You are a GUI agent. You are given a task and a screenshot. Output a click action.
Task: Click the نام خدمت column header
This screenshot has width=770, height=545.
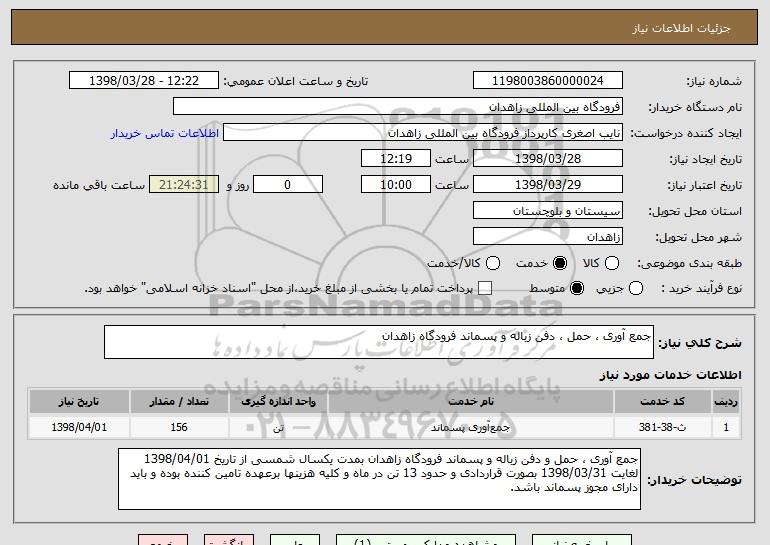(x=471, y=402)
